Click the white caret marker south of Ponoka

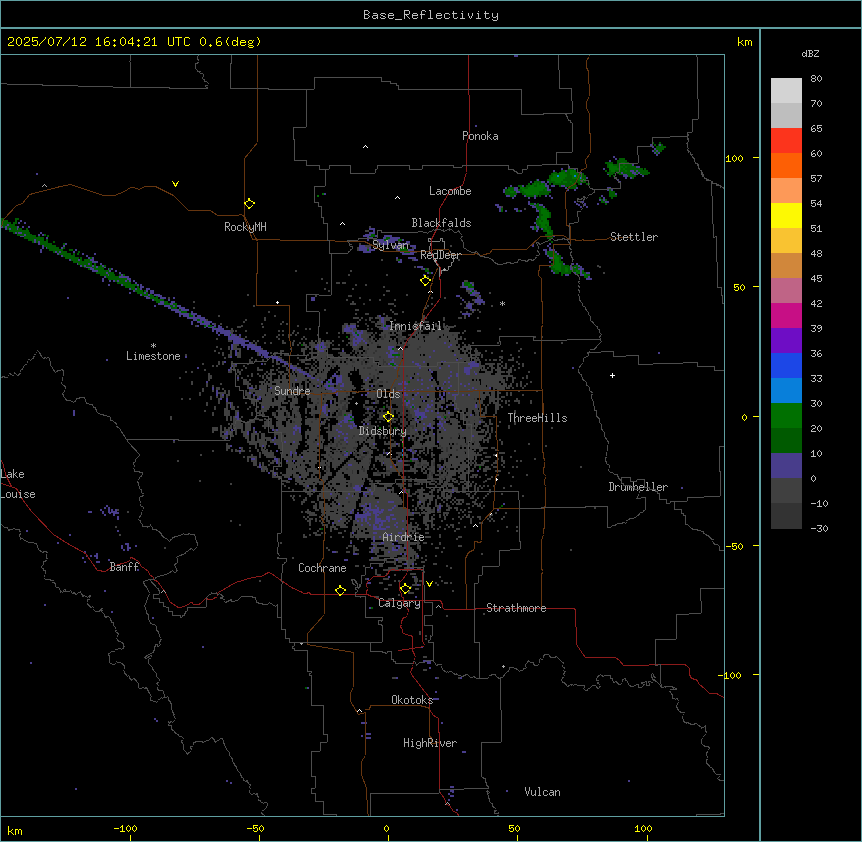366,147
